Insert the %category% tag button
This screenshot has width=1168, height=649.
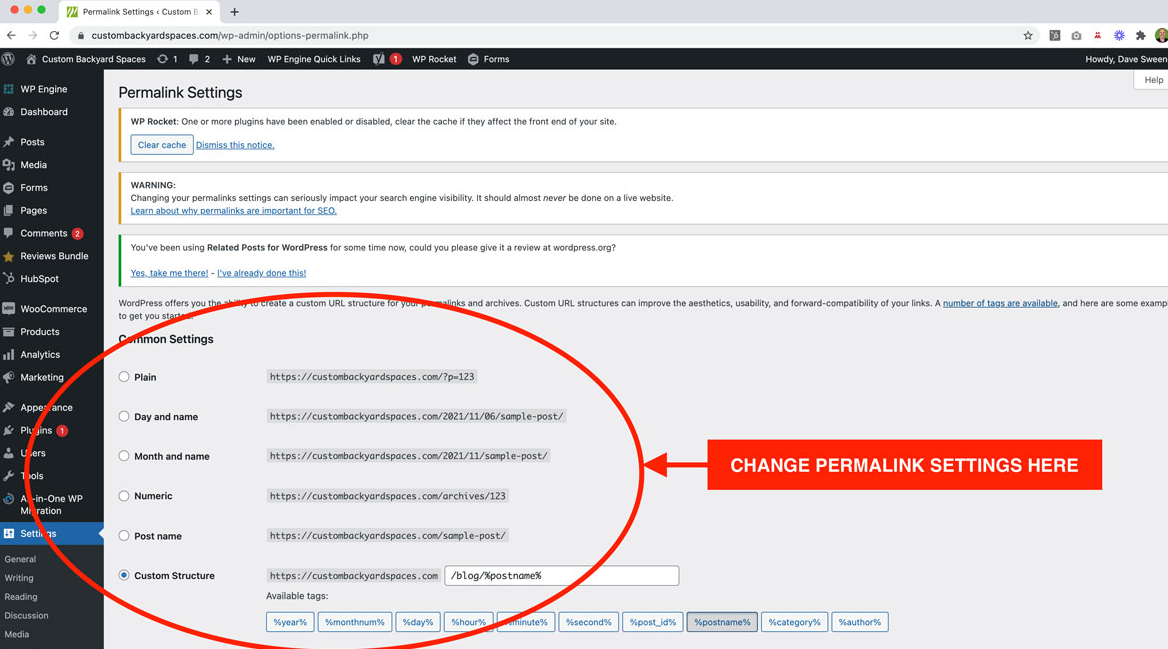point(794,622)
